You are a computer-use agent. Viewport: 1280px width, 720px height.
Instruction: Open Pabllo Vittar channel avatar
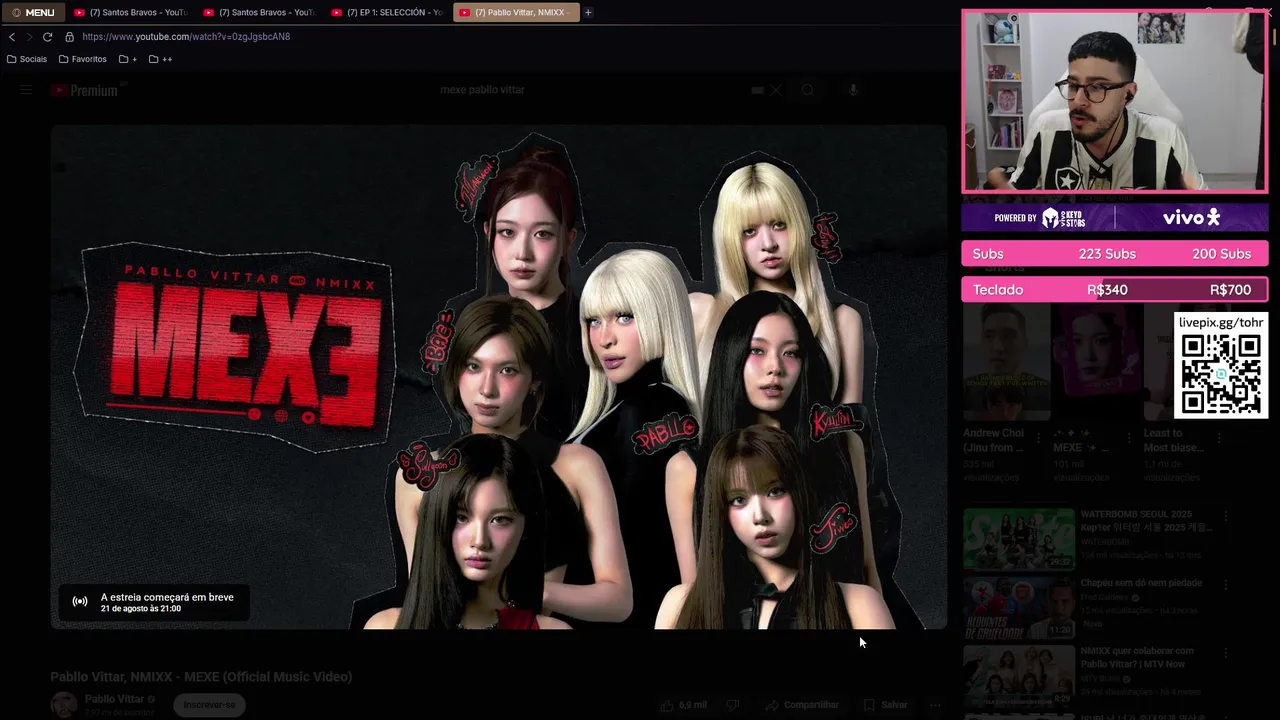[64, 704]
